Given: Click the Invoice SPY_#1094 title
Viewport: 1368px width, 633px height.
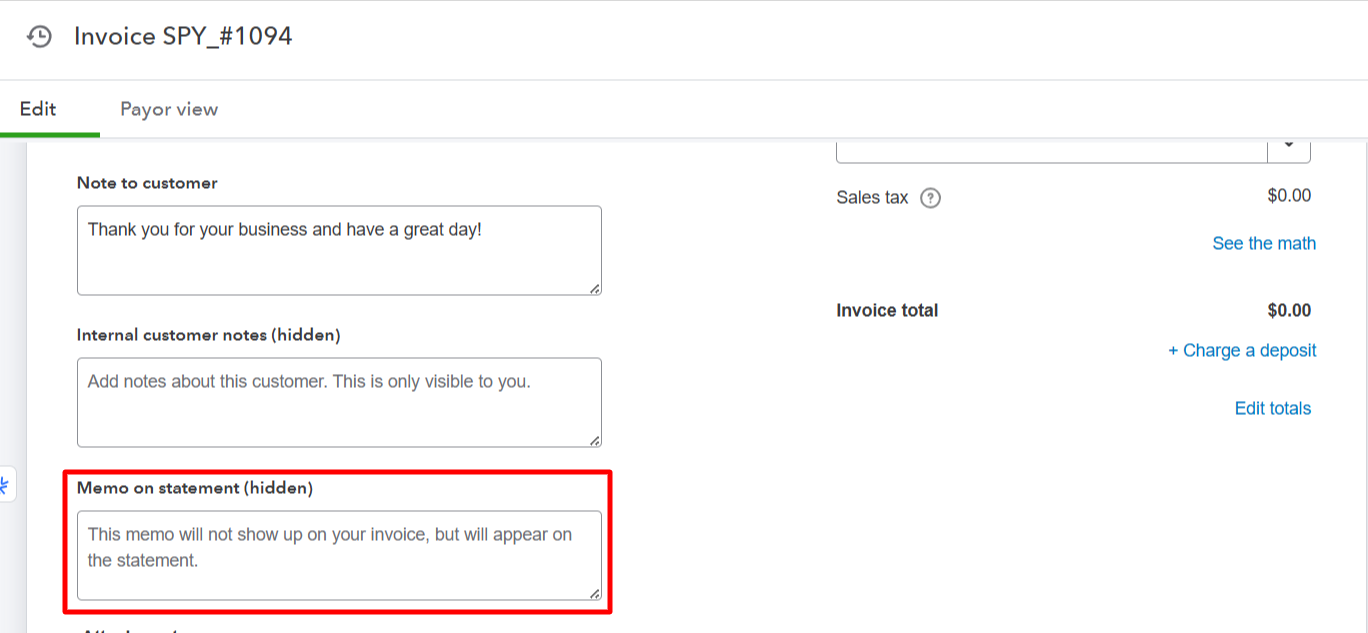Looking at the screenshot, I should 183,37.
